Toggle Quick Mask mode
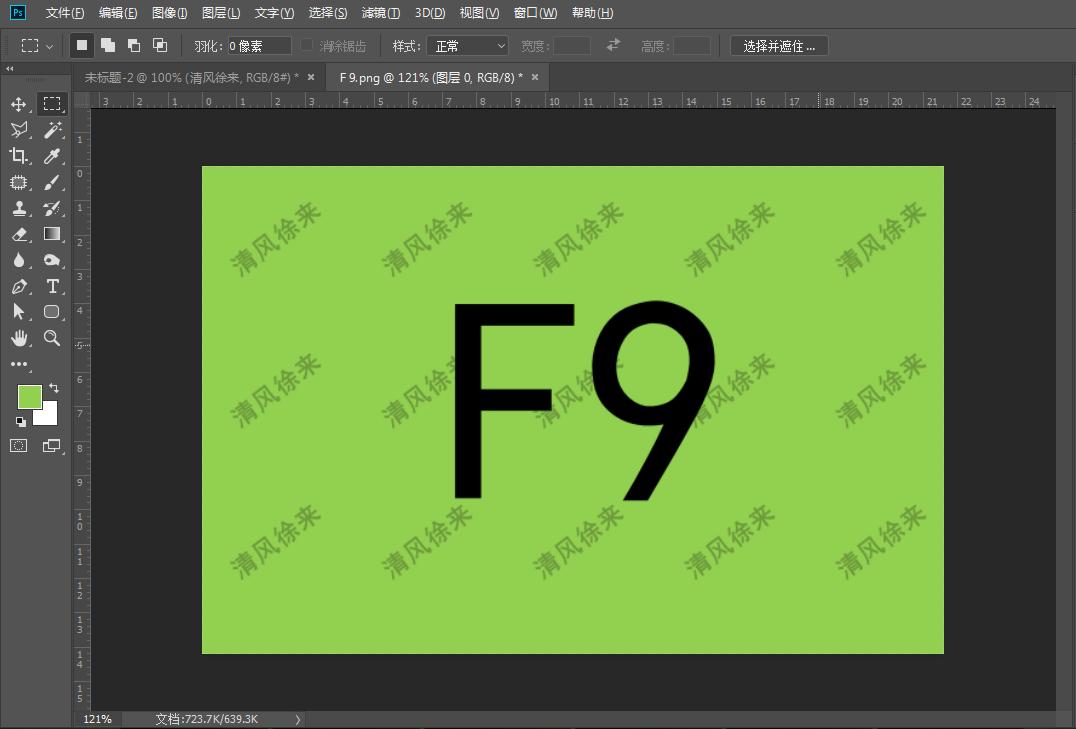The width and height of the screenshot is (1076, 729). 19,446
